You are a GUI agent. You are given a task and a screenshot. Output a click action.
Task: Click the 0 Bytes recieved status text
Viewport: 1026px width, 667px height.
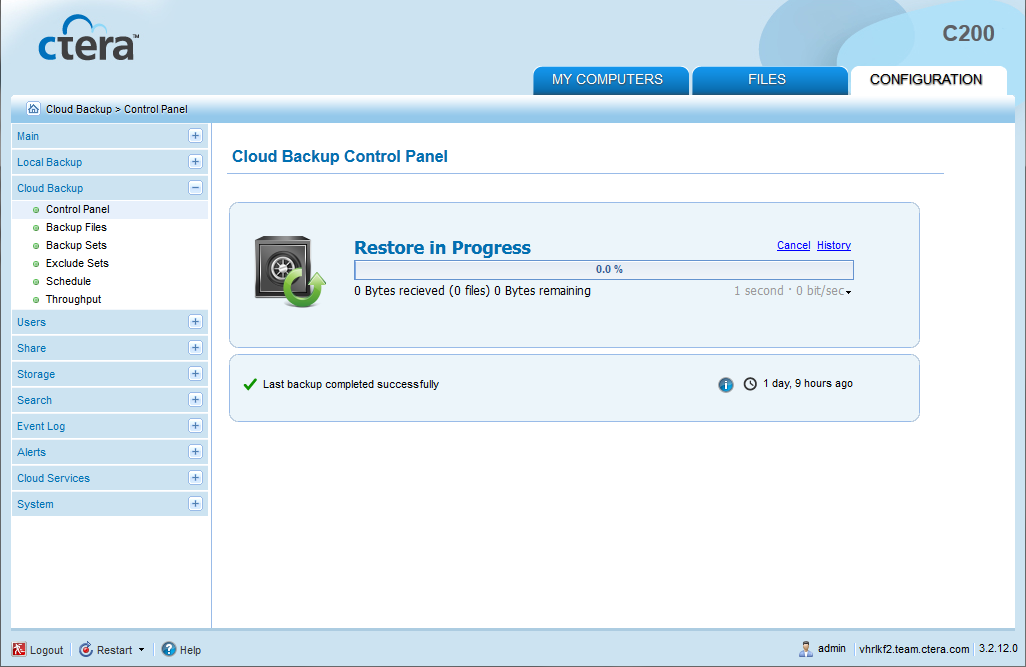tap(472, 291)
